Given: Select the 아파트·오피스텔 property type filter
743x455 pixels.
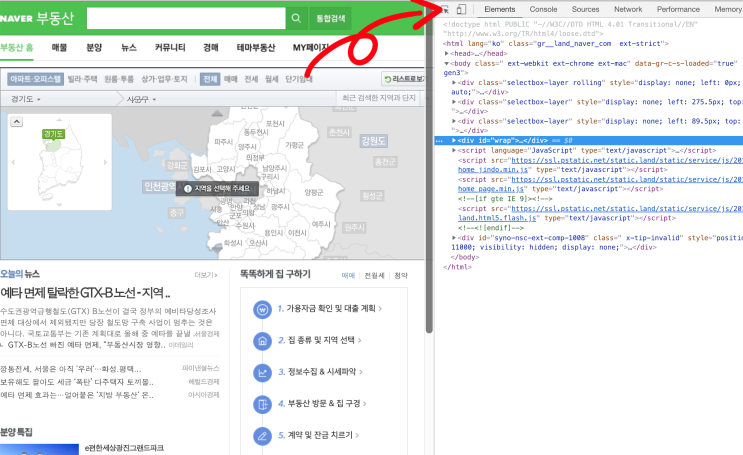Looking at the screenshot, I should (x=36, y=79).
